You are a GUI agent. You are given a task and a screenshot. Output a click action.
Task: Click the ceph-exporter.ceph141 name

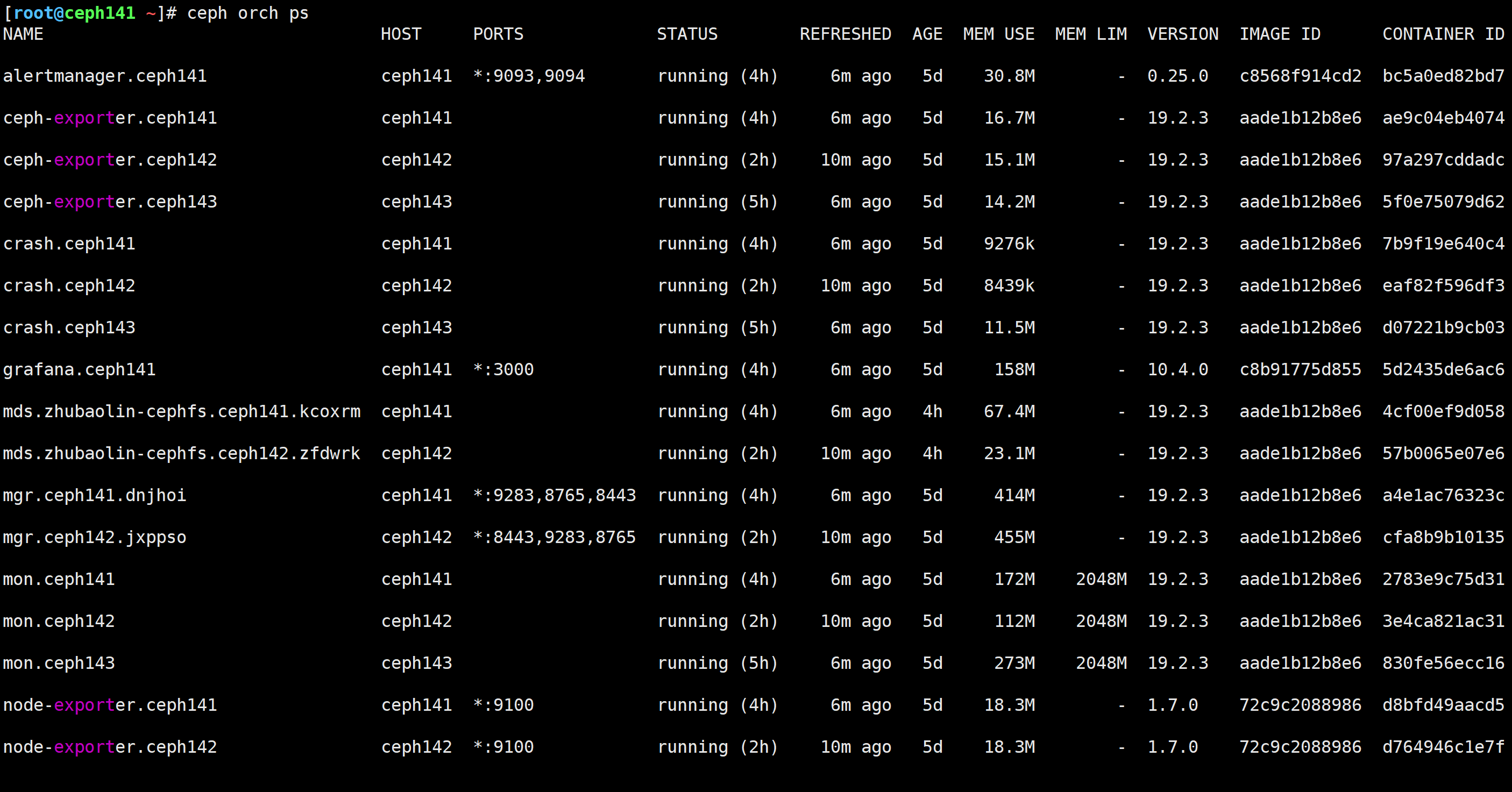[110, 118]
